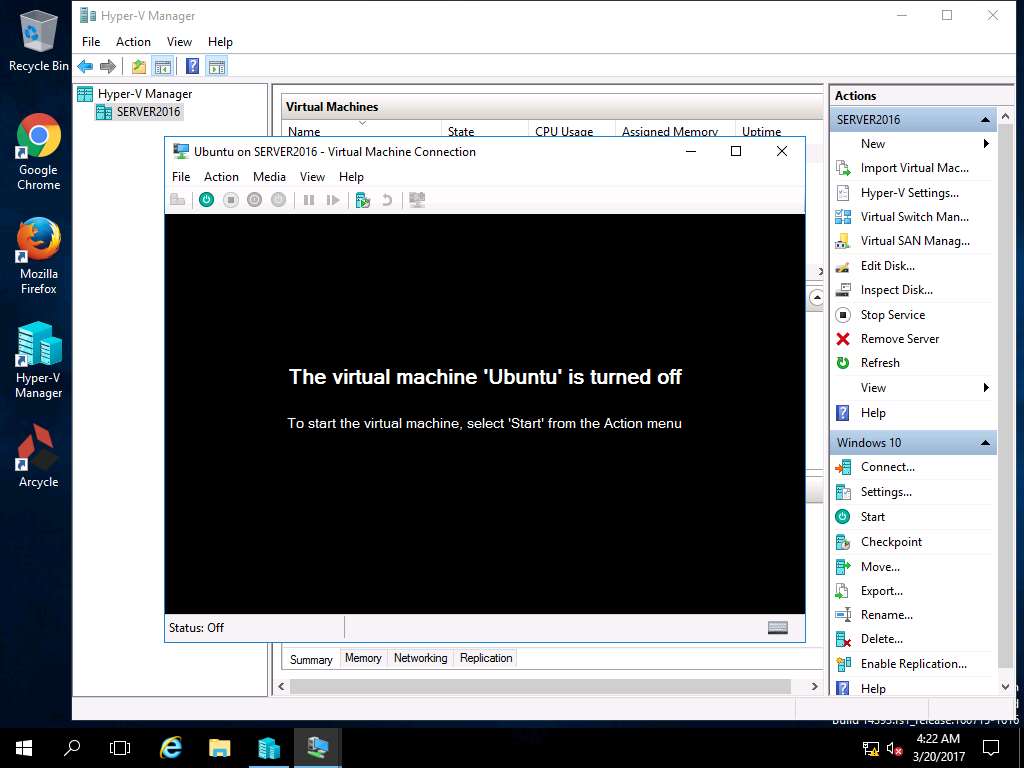Open Virtual Switch Manager in the Actions pane
Viewport: 1024px width, 768px height.
coord(913,217)
